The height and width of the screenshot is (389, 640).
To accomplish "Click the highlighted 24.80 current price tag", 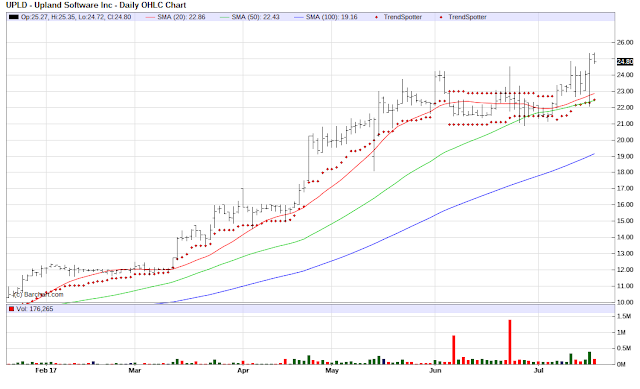I will pos(624,62).
